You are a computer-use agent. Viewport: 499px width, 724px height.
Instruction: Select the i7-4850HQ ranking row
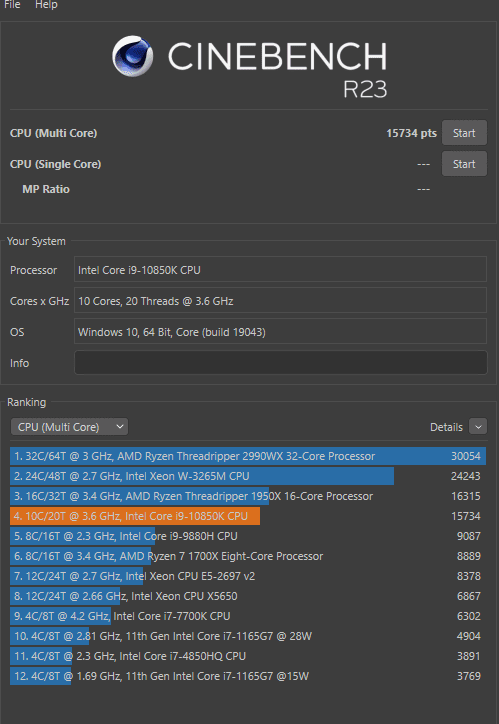(x=248, y=656)
